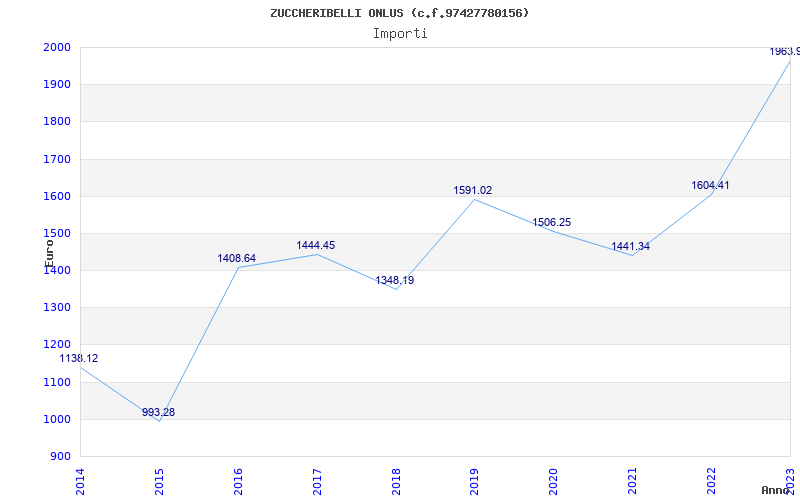Image resolution: width=800 pixels, height=500 pixels.
Task: Click x-axis year 2017
Action: pos(317,482)
